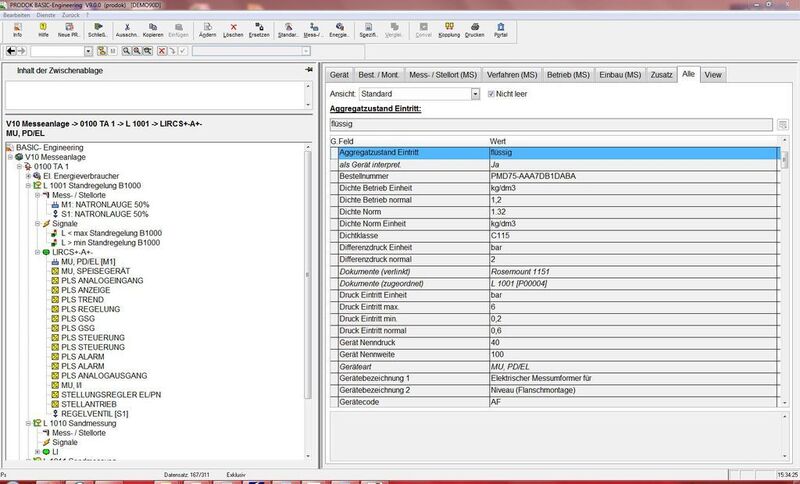Image resolution: width=800 pixels, height=484 pixels.
Task: Open the Ansicht Standard dropdown
Action: tap(475, 94)
